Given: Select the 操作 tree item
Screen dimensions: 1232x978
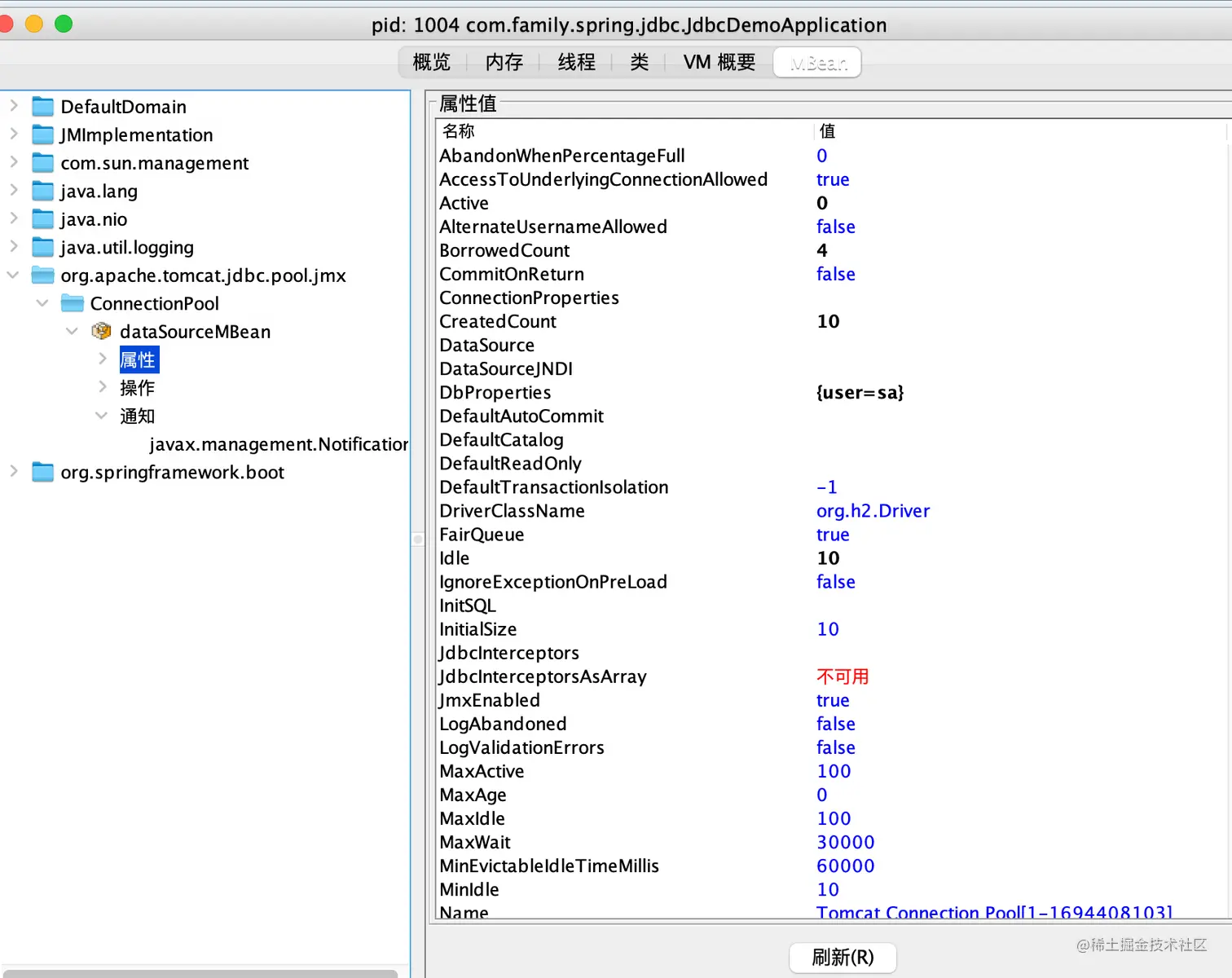Looking at the screenshot, I should pos(138,388).
